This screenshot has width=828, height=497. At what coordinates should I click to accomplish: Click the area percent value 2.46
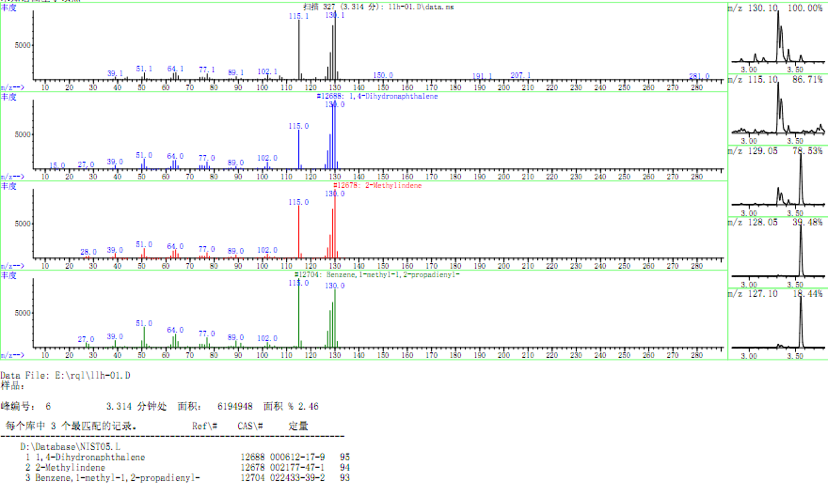308,406
